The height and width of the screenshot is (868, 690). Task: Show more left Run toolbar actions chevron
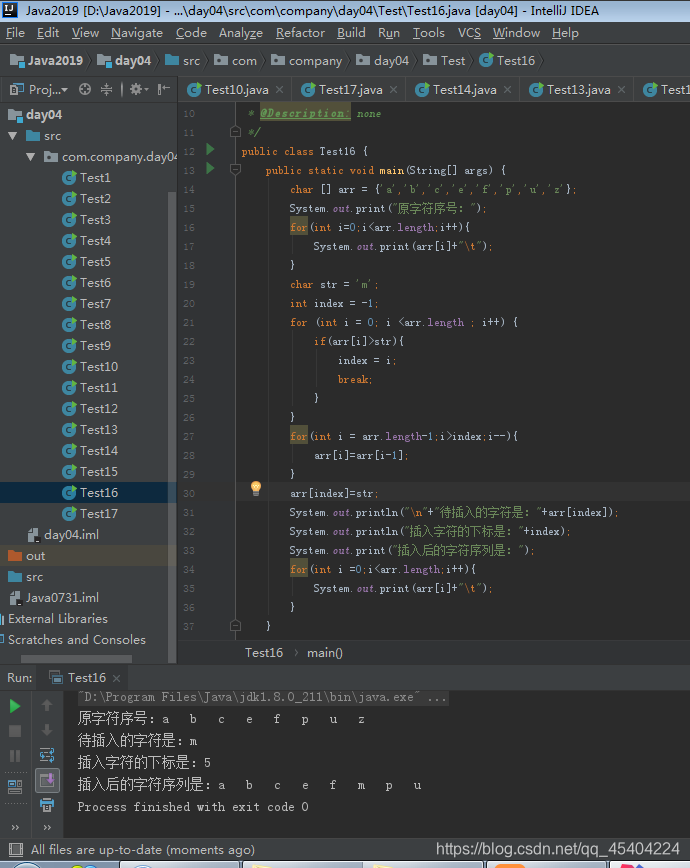15,828
